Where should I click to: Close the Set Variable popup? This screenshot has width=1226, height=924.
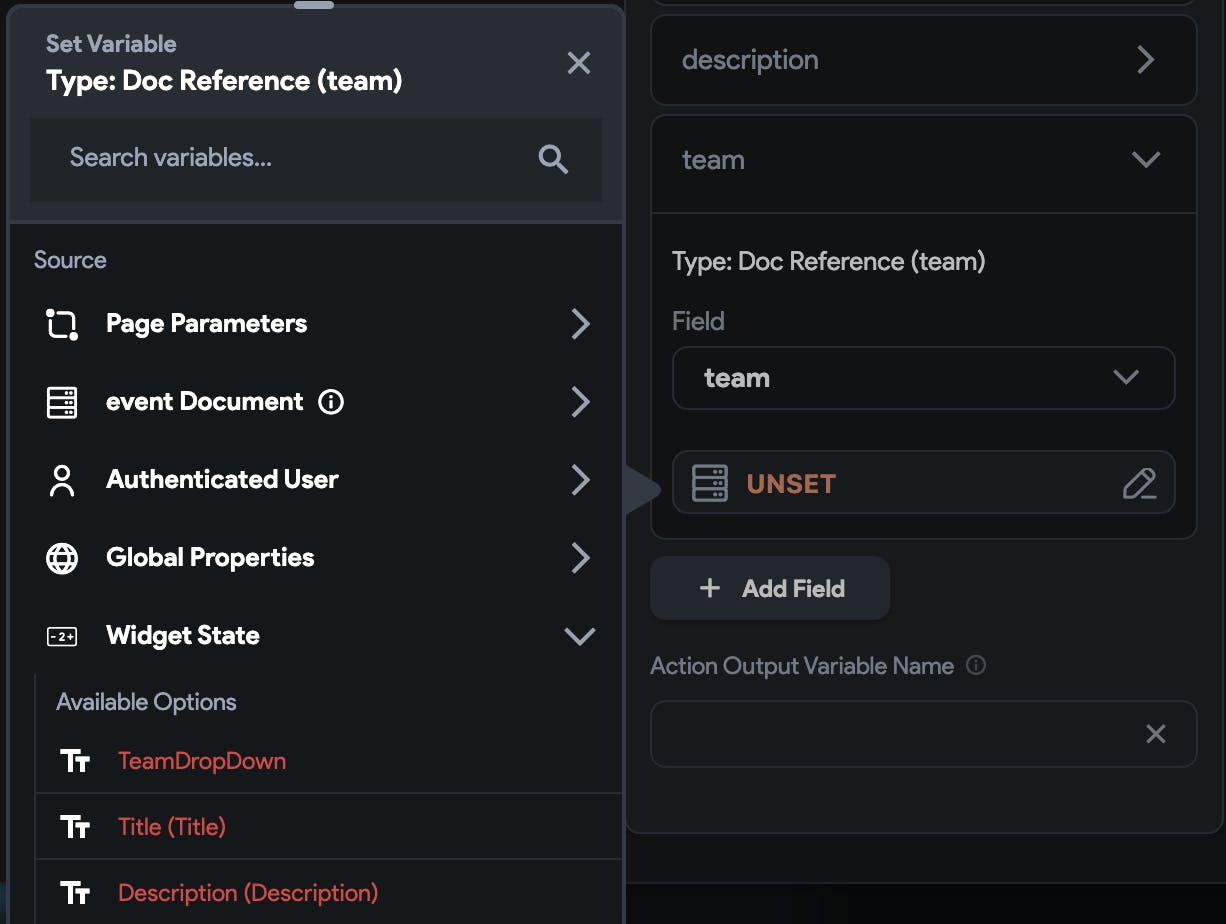(x=579, y=63)
